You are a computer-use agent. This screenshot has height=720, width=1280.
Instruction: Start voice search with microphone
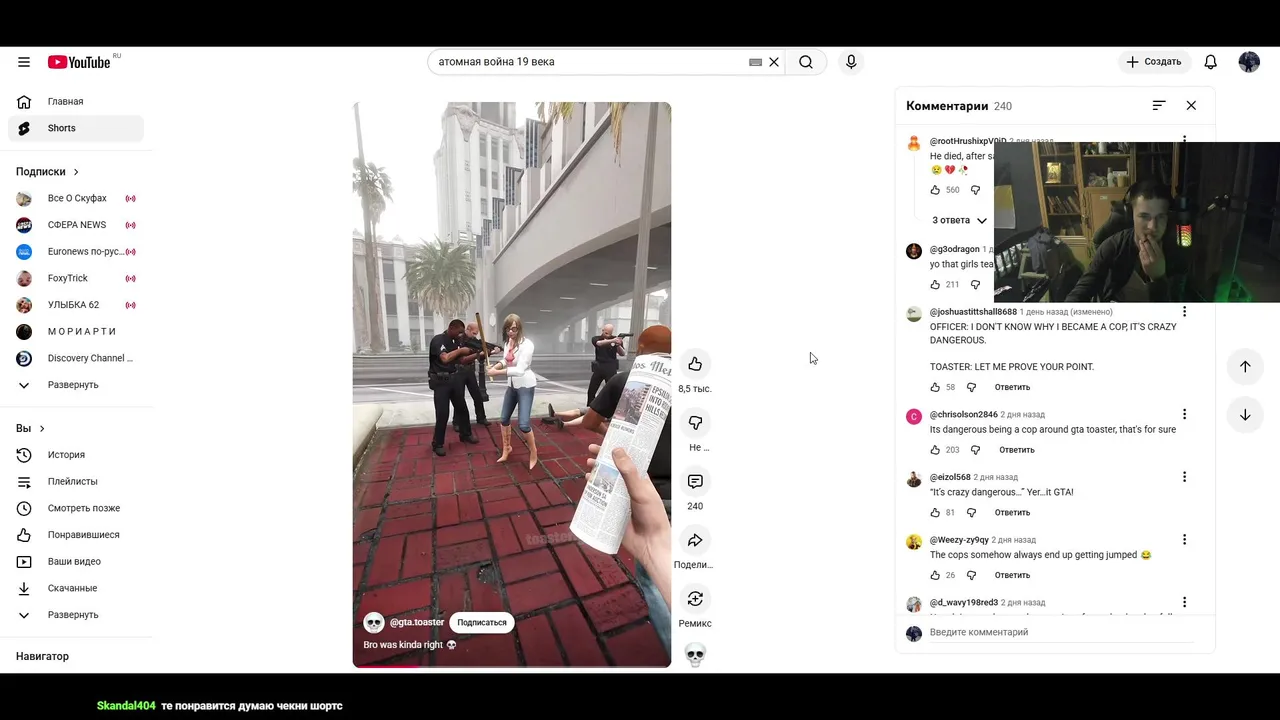click(851, 62)
